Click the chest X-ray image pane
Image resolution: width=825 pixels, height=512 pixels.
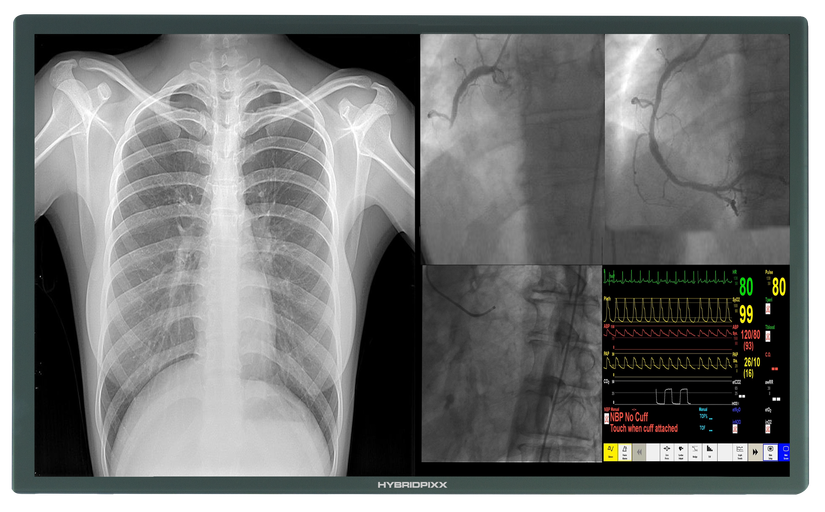tap(225, 255)
